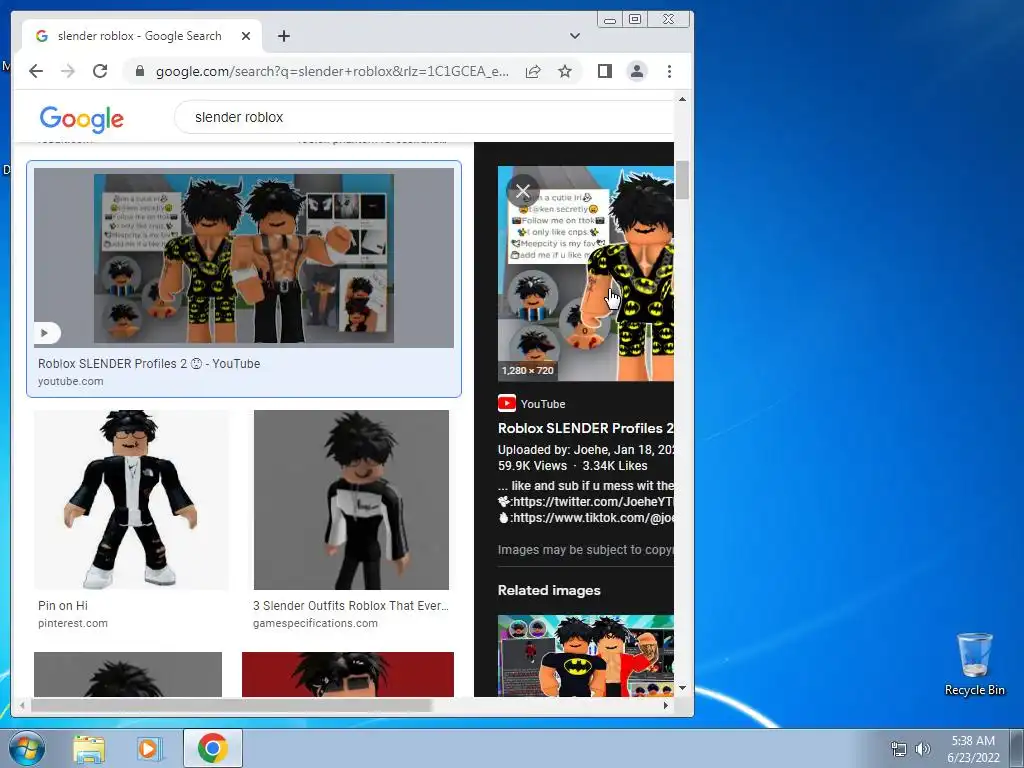This screenshot has width=1024, height=768.
Task: Click horizontal scrollbar thumb
Action: click(x=231, y=705)
